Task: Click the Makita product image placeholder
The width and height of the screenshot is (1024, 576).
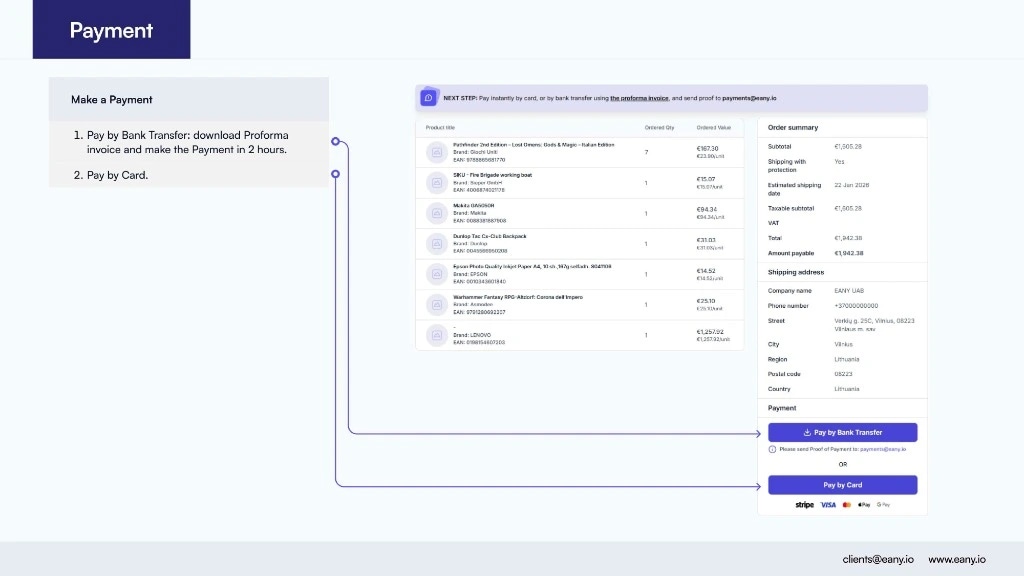Action: pyautogui.click(x=437, y=213)
